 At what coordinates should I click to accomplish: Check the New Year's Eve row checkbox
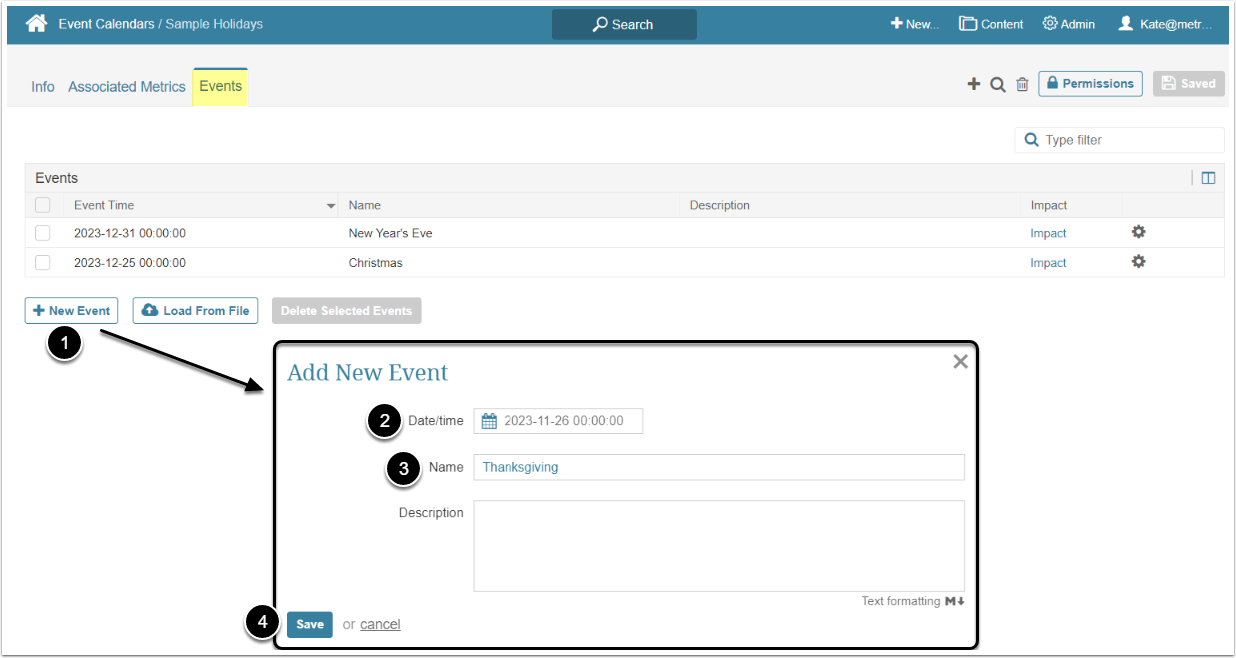[43, 233]
